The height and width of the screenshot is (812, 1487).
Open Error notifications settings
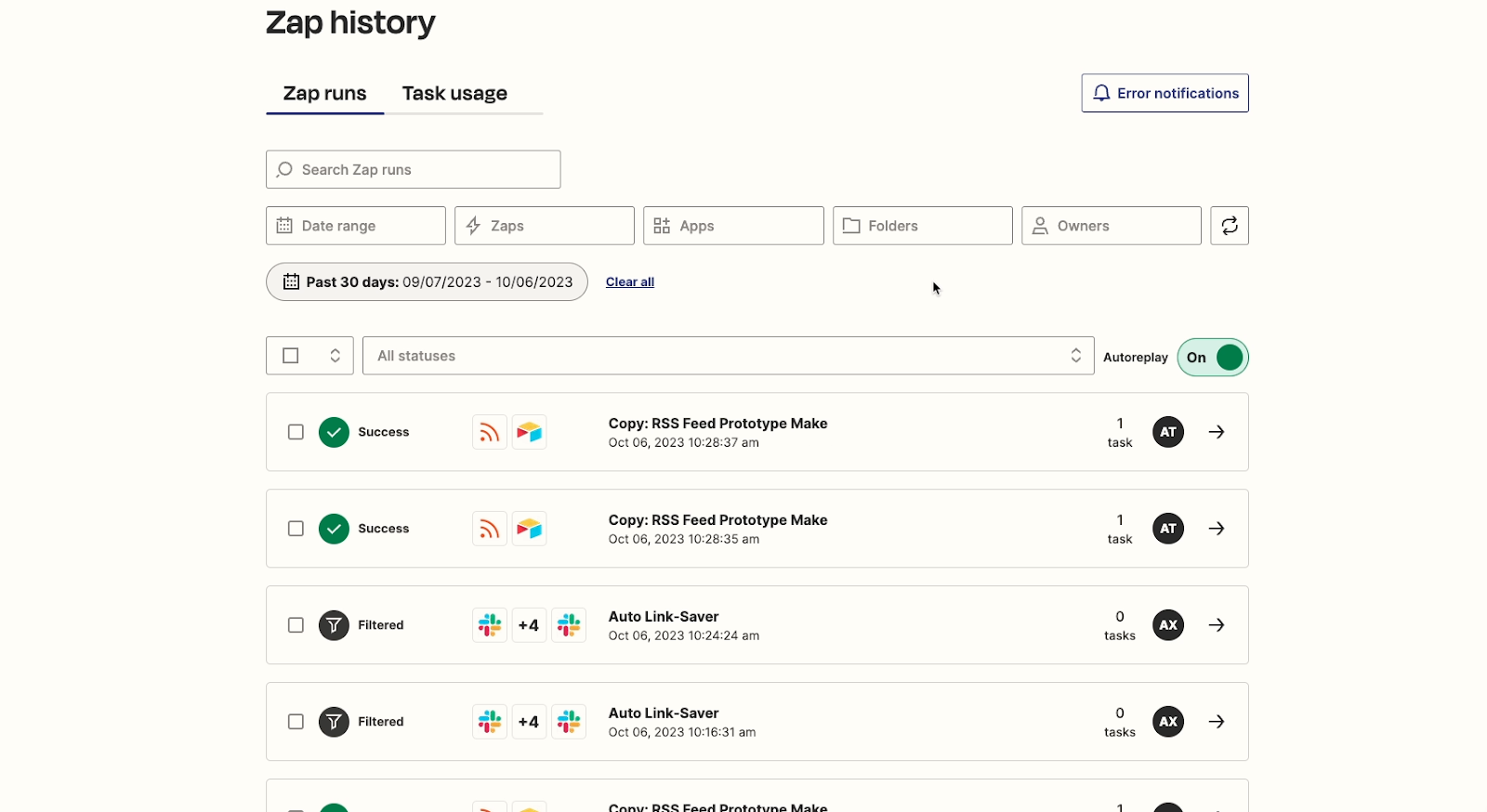coord(1165,93)
